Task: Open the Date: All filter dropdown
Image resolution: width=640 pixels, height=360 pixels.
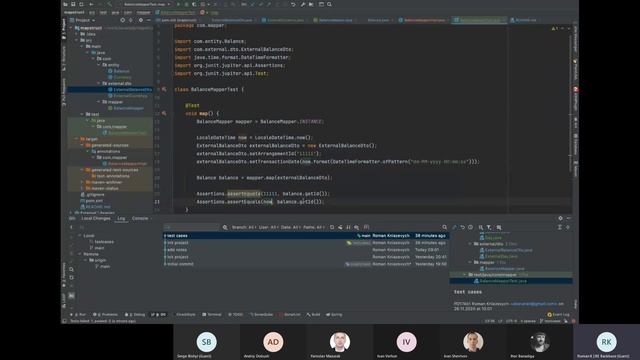Action: 290,227
